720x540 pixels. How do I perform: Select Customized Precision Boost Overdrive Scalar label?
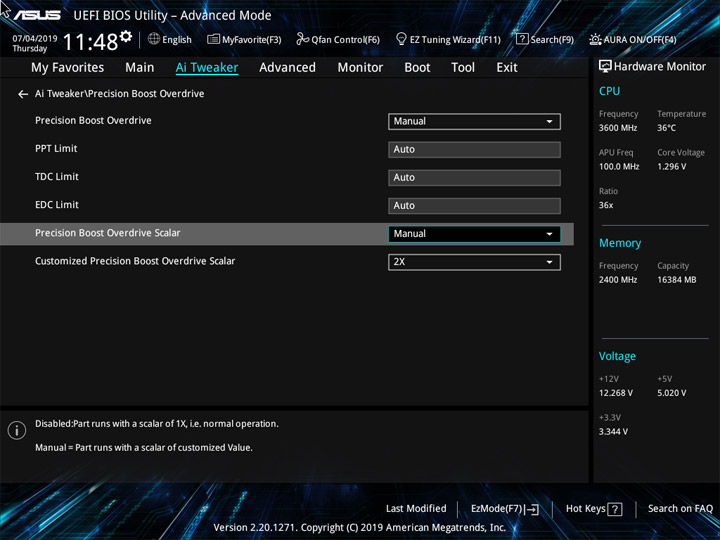point(135,261)
